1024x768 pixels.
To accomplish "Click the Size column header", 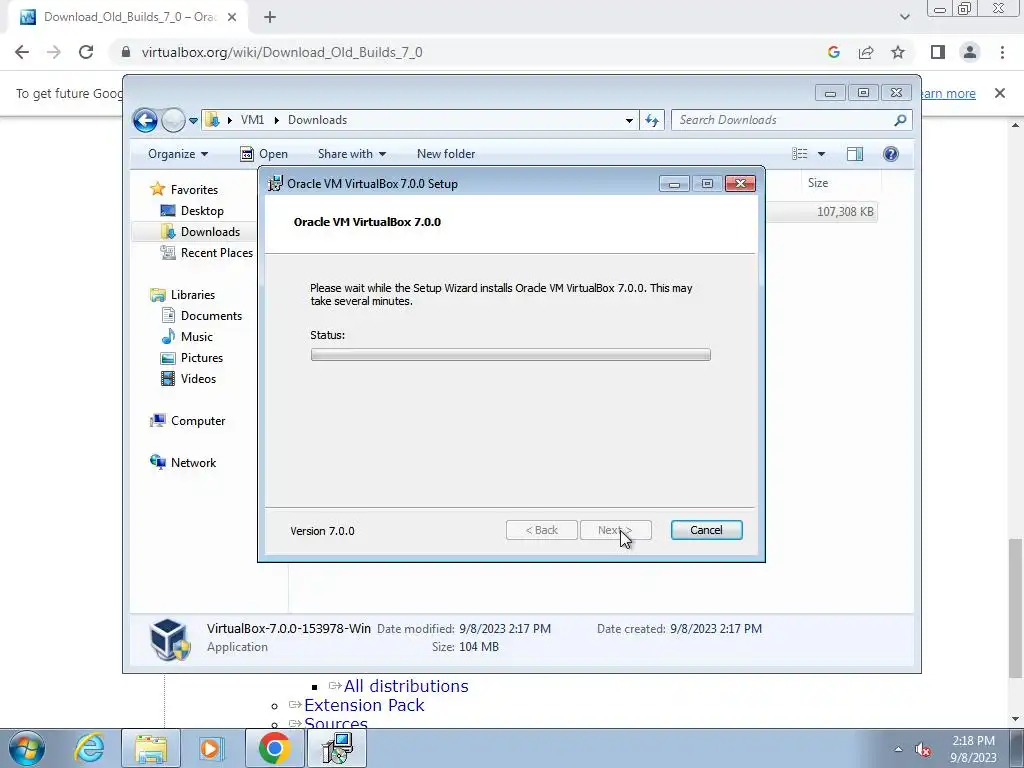I will [818, 183].
